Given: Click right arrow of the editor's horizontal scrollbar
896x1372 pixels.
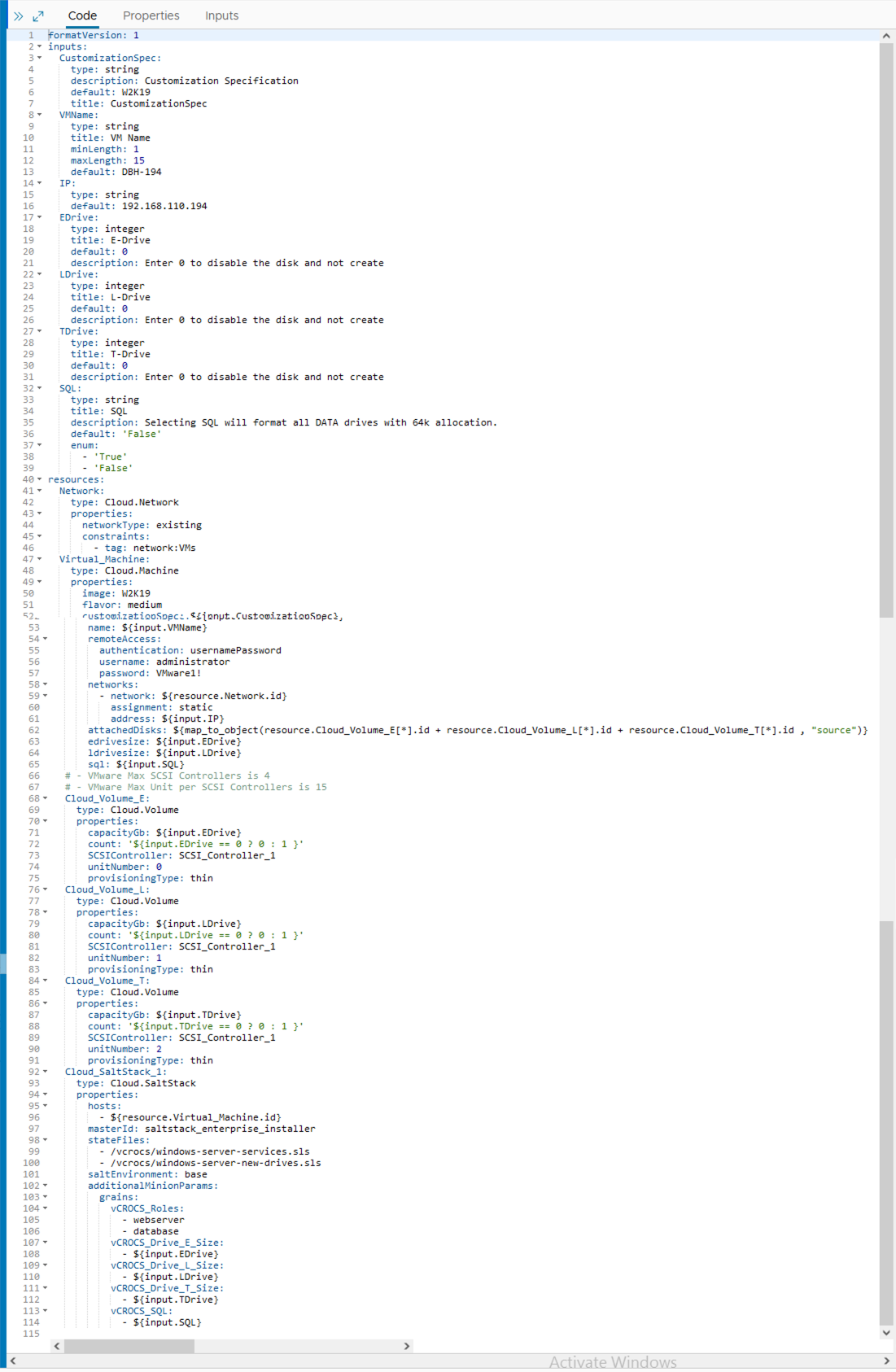Looking at the screenshot, I should tap(407, 1347).
